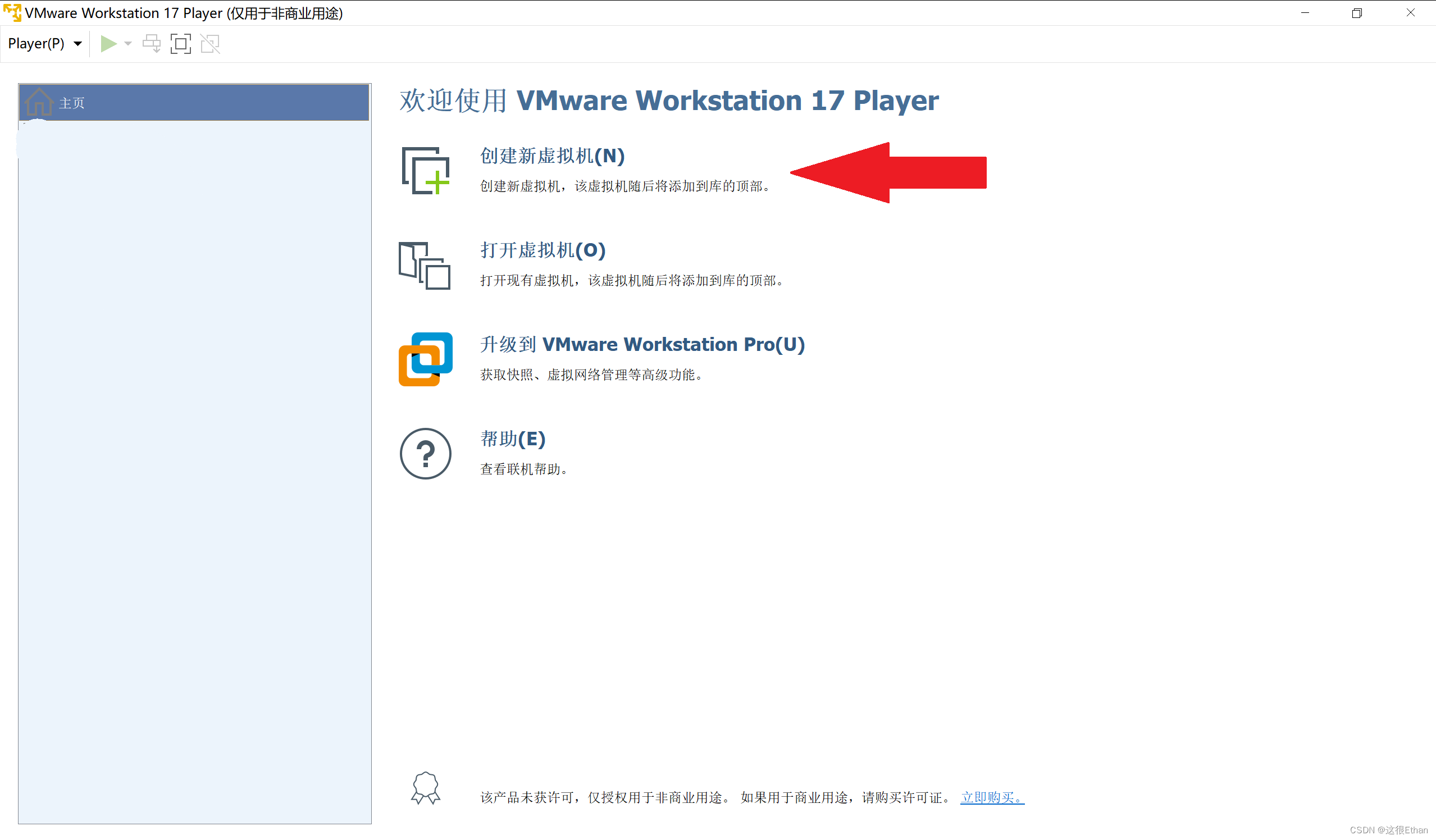
Task: Click the send Ctrl+Alt+Del toolbar icon
Action: pos(152,44)
